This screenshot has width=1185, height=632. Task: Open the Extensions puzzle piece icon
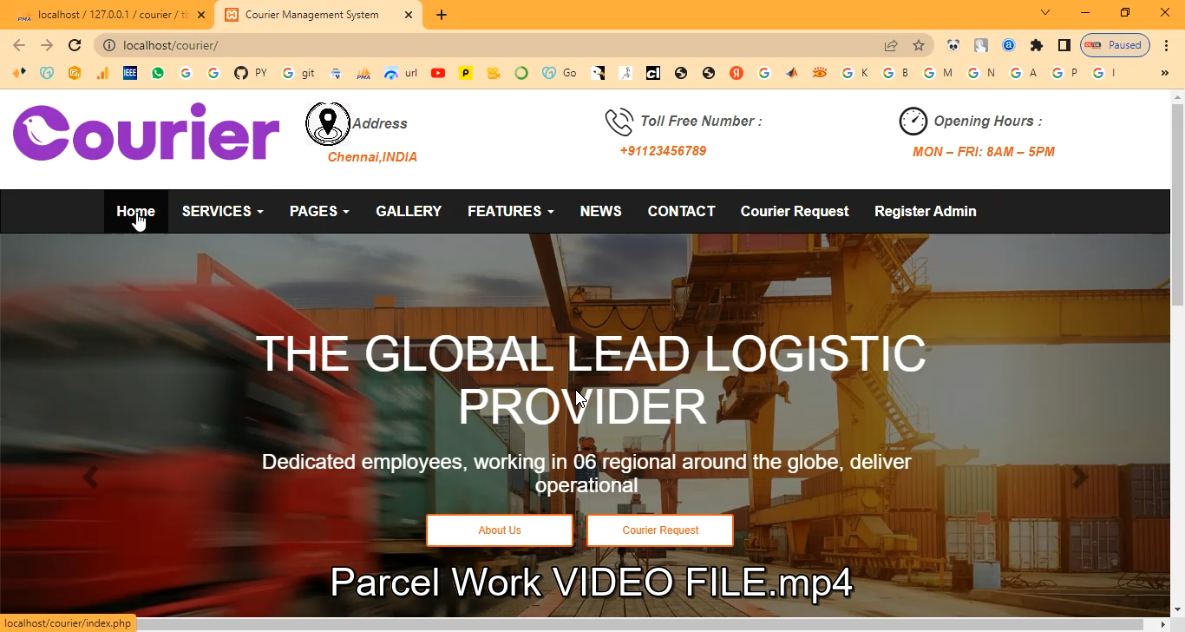1036,45
